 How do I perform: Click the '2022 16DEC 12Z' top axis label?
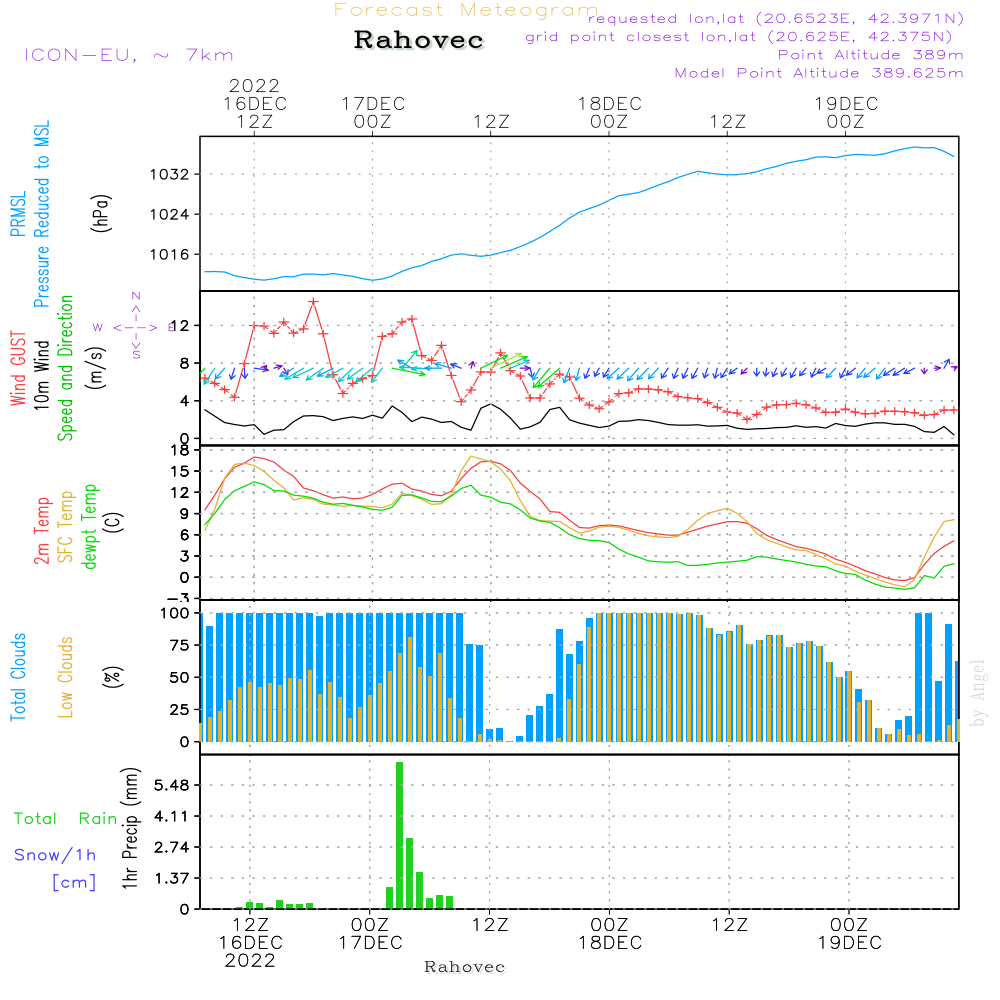(254, 103)
